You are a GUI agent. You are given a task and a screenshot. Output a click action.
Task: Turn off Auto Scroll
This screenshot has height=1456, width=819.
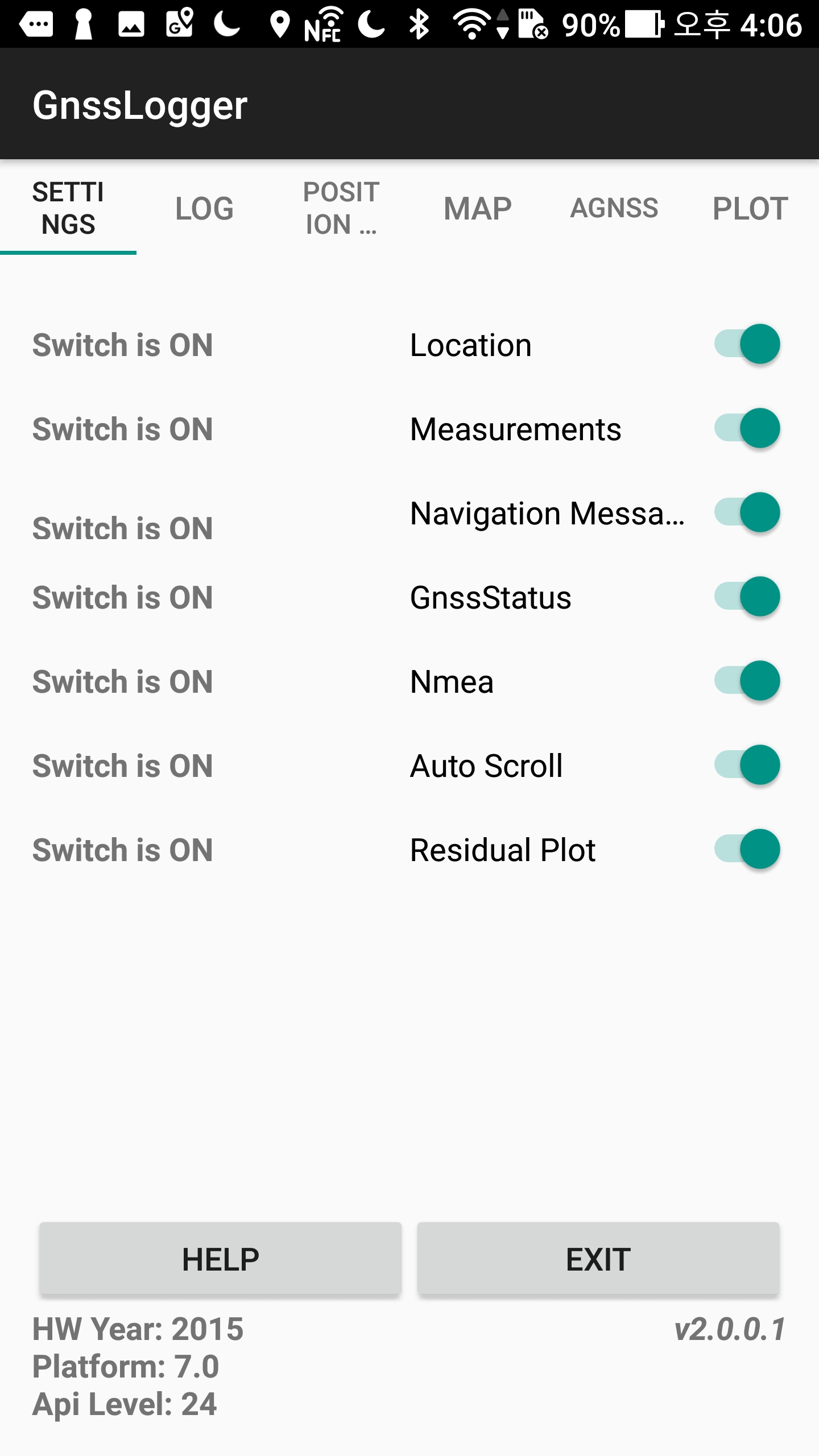point(747,765)
